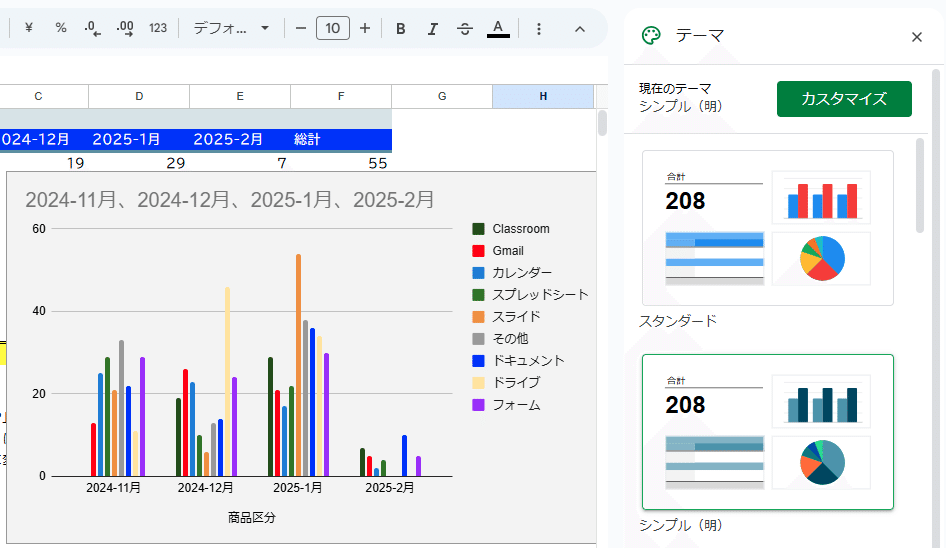The width and height of the screenshot is (946, 548).
Task: Decrease font size with minus
Action: click(x=300, y=28)
